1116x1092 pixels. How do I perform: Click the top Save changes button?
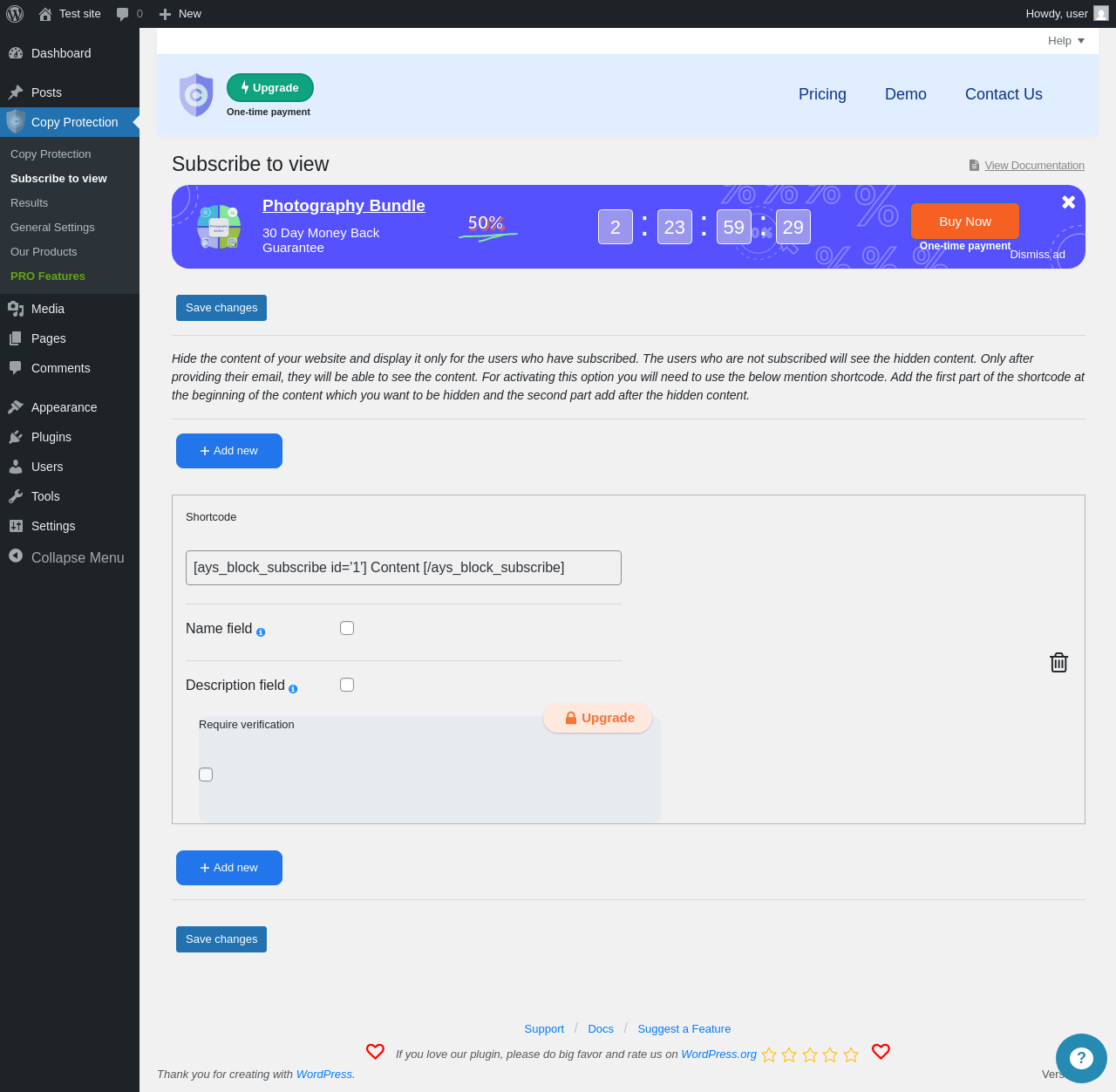pos(221,308)
